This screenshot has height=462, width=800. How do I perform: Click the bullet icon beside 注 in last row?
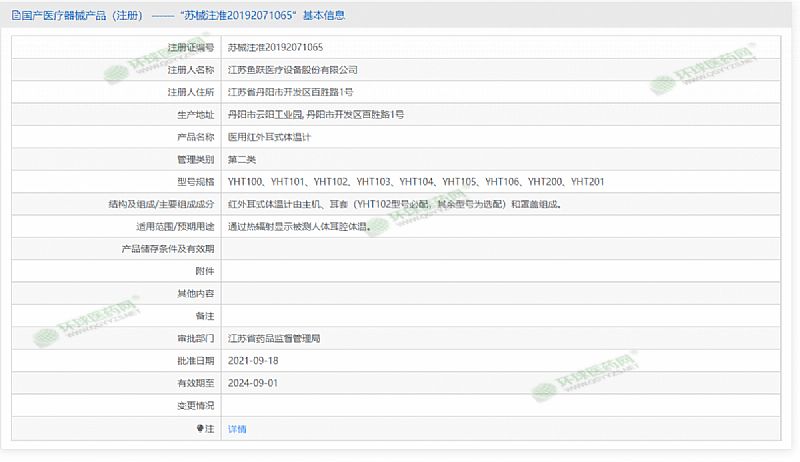[199, 429]
